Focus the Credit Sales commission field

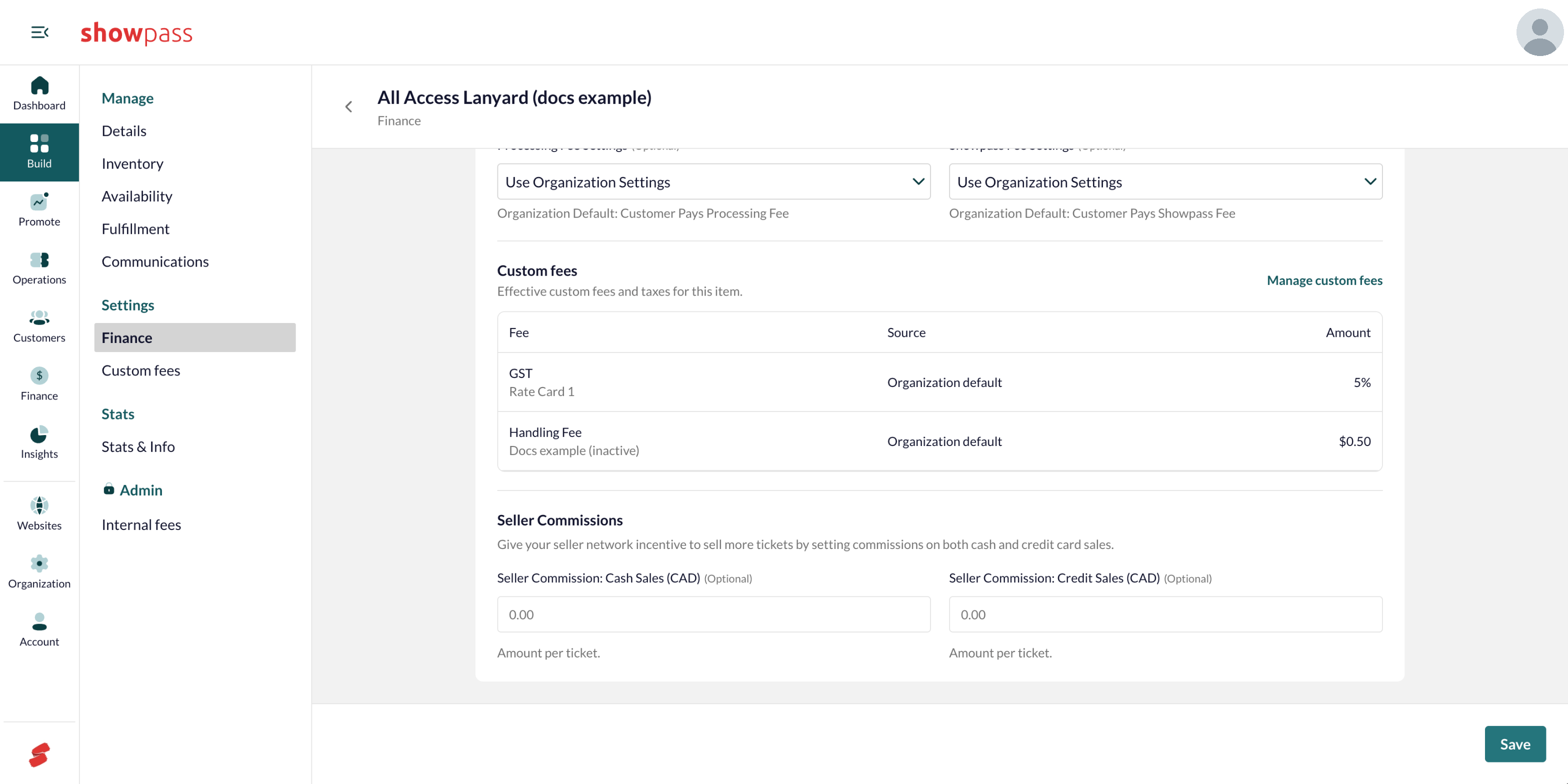coord(1165,614)
